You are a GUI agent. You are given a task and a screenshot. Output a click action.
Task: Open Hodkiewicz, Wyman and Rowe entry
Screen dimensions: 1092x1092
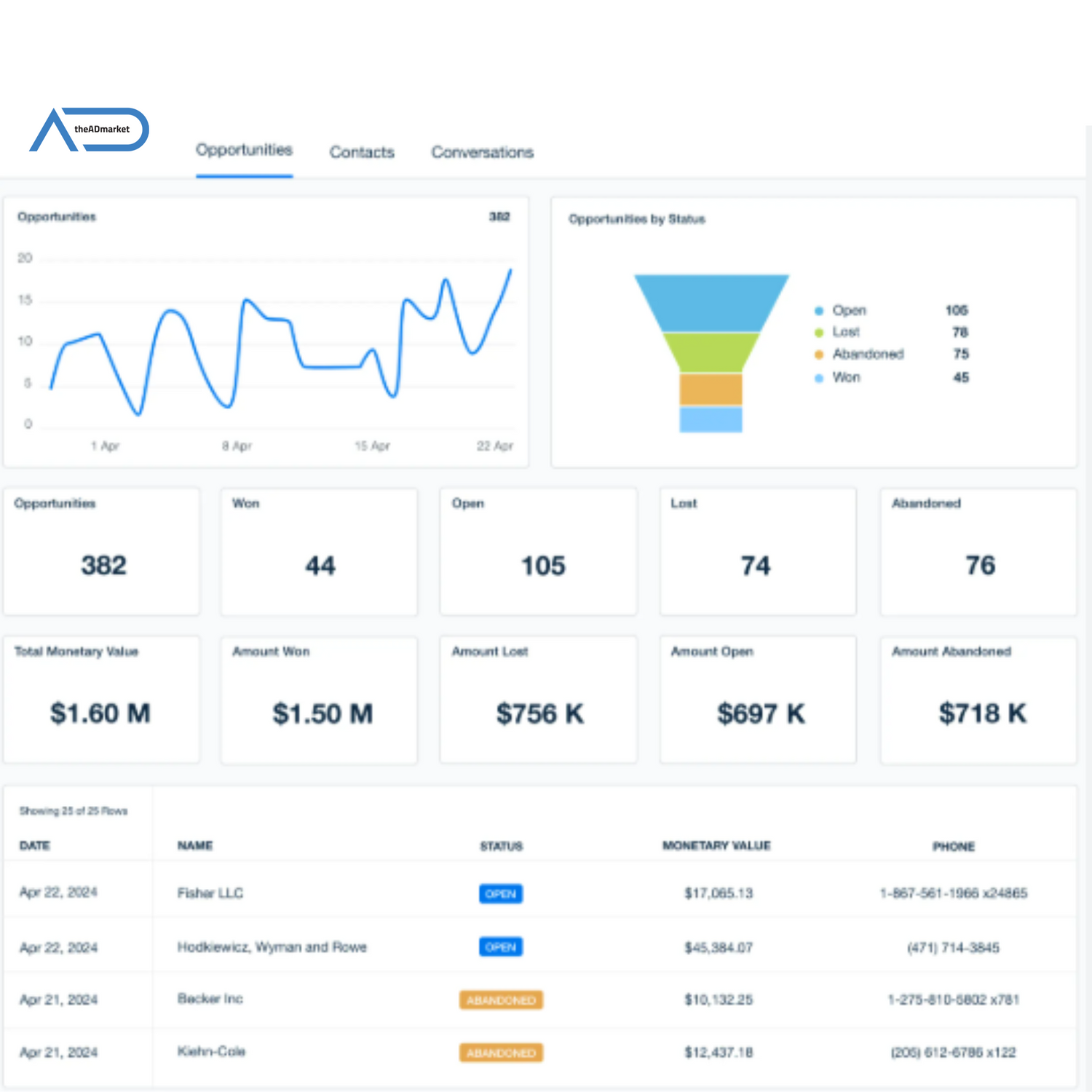click(272, 947)
